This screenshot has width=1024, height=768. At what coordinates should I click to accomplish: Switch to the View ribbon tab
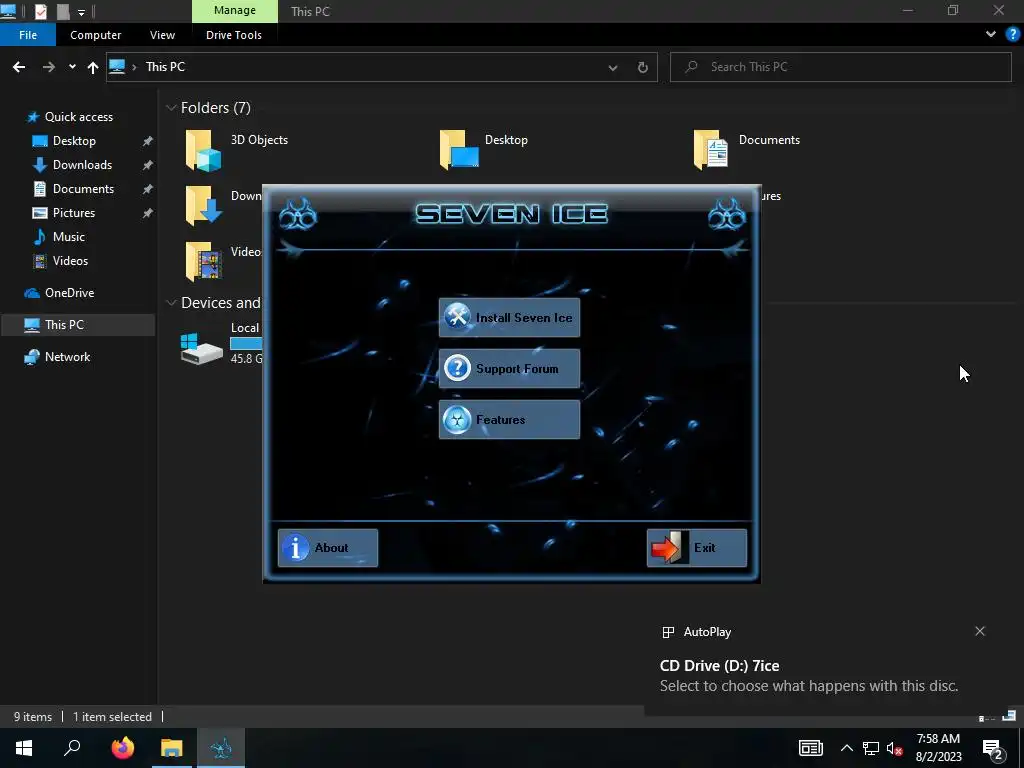click(162, 35)
